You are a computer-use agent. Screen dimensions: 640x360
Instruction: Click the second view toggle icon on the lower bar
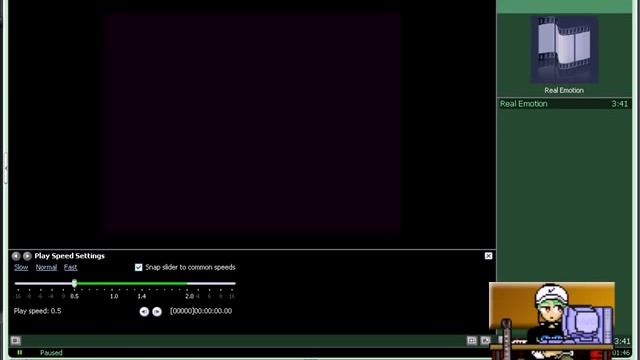point(485,340)
